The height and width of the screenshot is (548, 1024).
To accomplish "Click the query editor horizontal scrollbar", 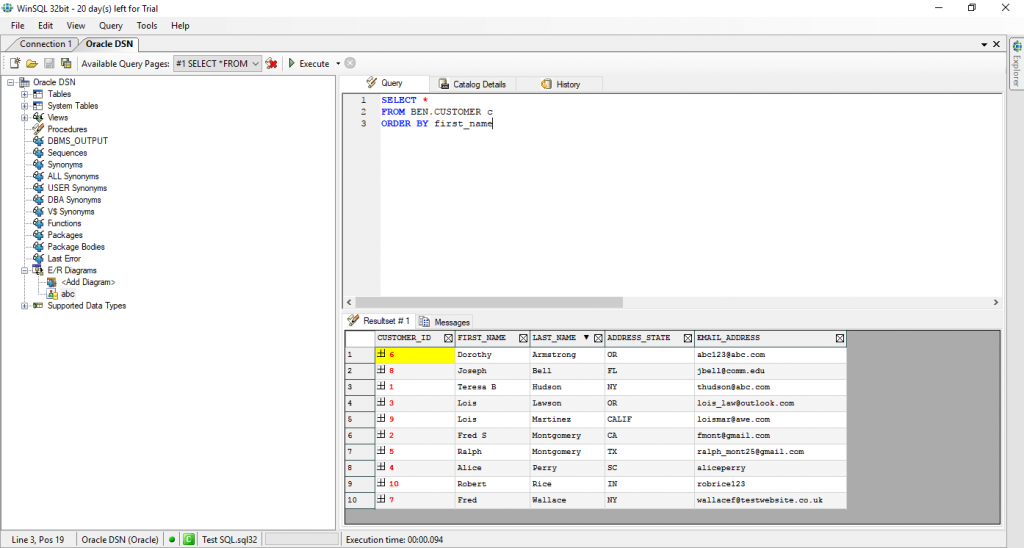I will coord(490,302).
